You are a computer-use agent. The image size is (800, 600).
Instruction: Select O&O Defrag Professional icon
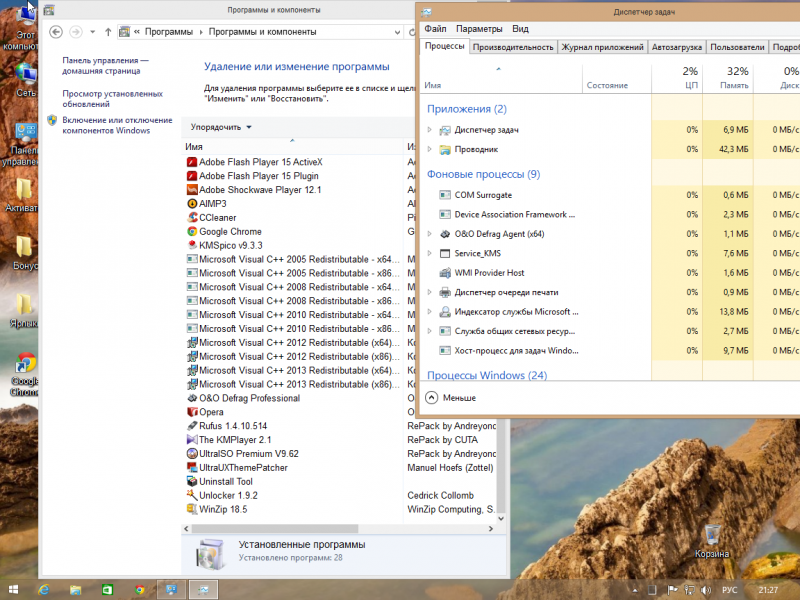(x=192, y=398)
